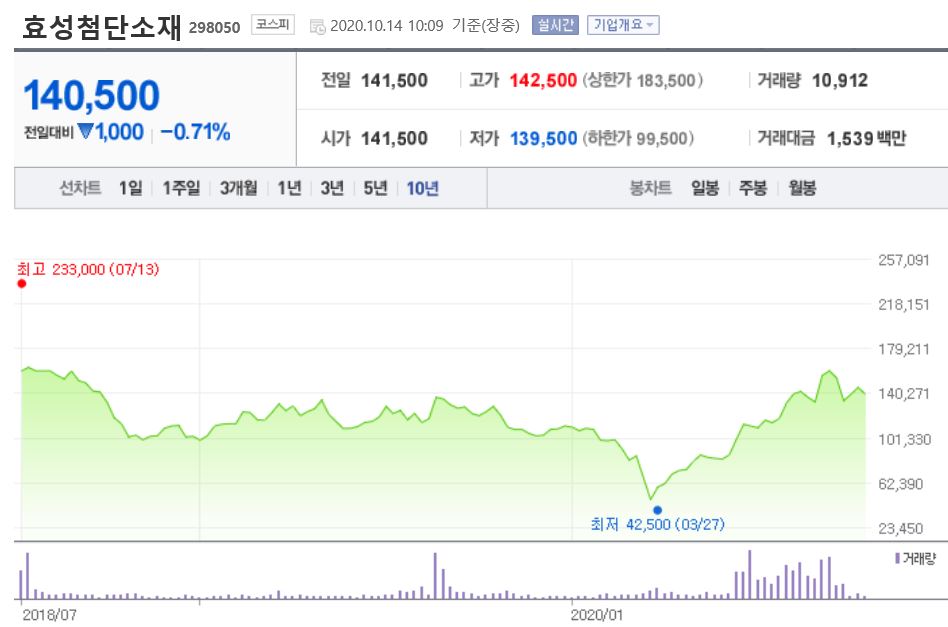Select the 1주일 line chart period
948x627 pixels.
pos(181,188)
